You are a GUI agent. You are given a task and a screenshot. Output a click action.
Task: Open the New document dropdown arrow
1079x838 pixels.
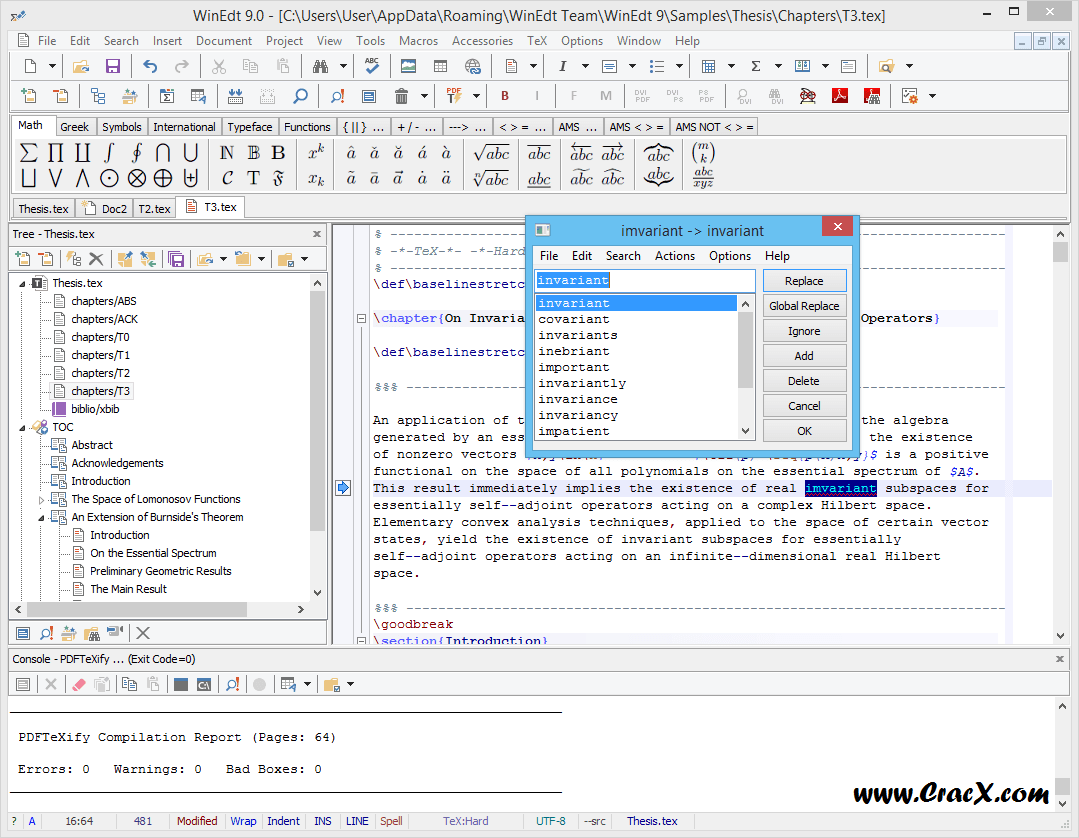52,66
